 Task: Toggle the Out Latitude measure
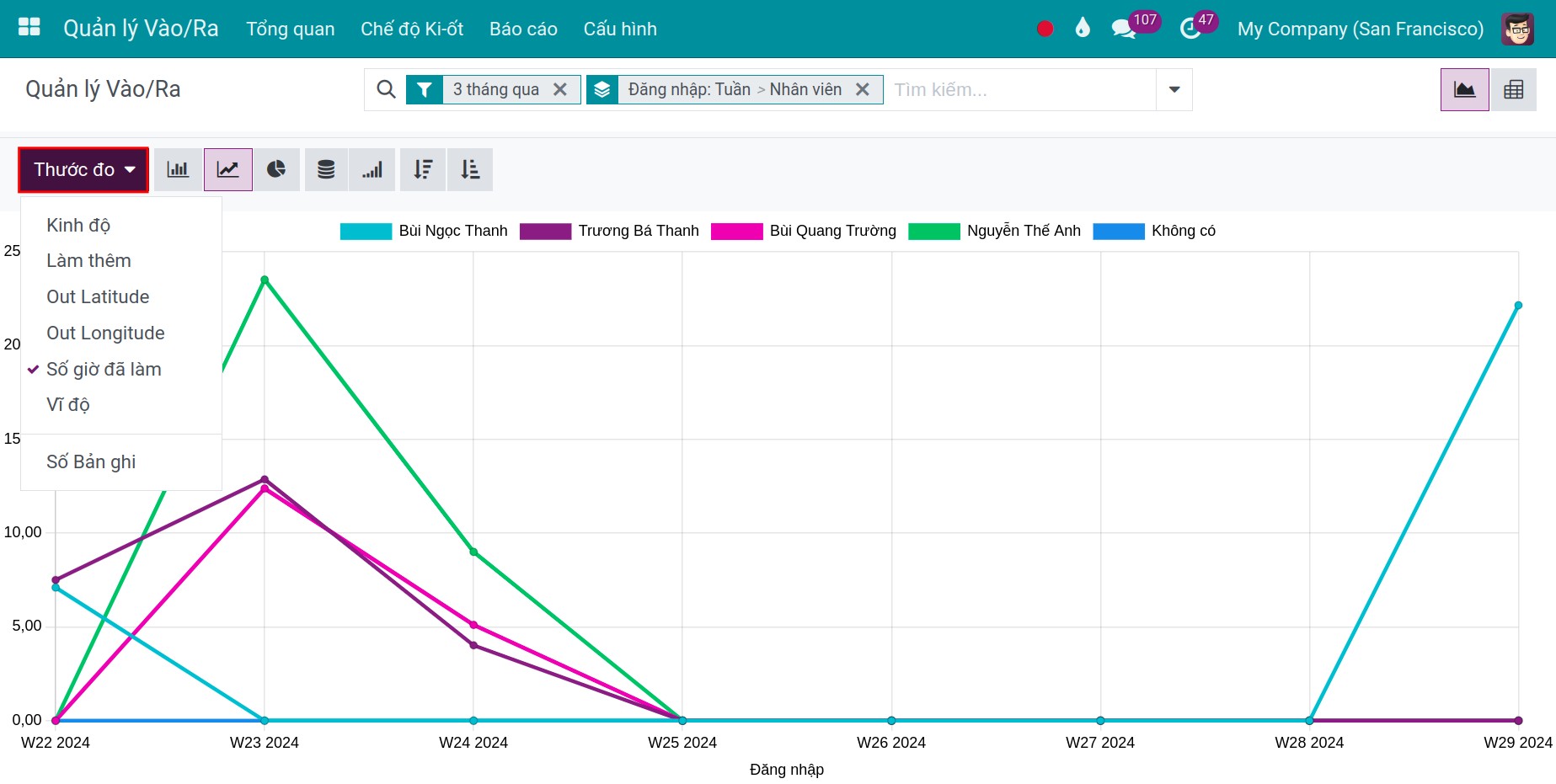pyautogui.click(x=121, y=296)
